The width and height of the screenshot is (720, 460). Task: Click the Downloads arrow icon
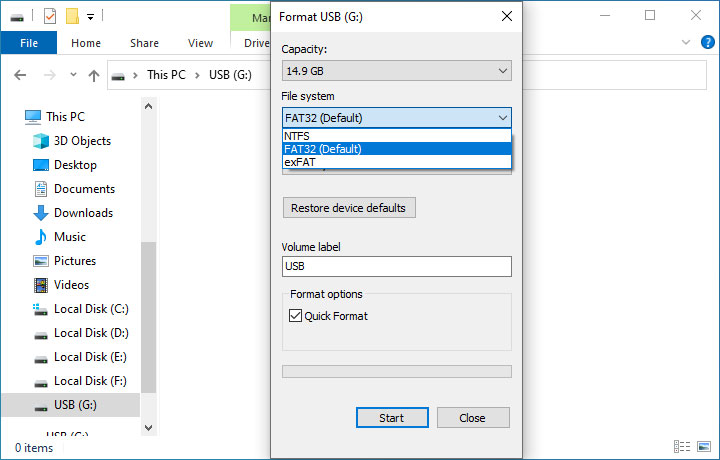coord(41,213)
